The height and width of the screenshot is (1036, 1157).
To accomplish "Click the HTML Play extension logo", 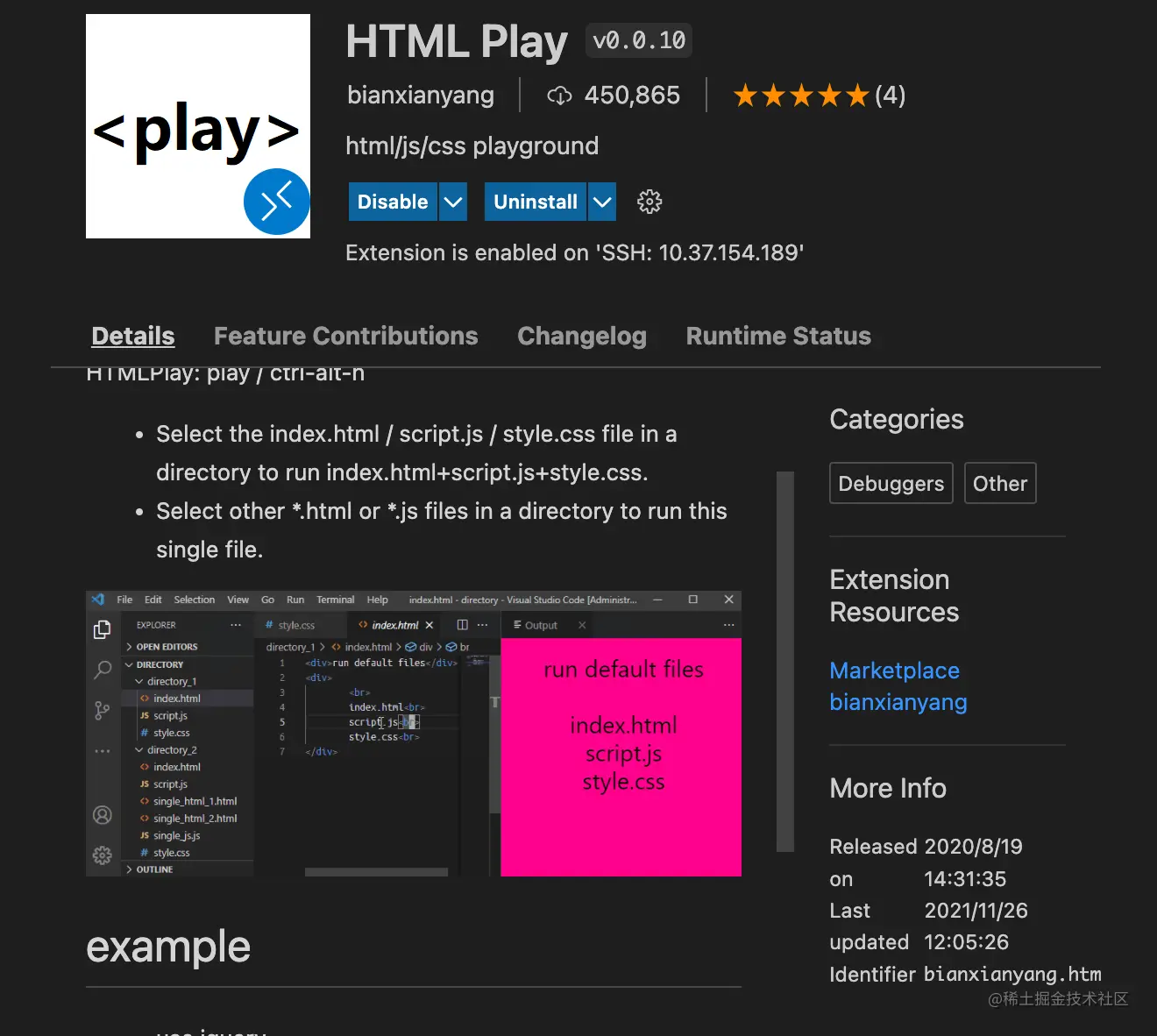I will coord(198,126).
